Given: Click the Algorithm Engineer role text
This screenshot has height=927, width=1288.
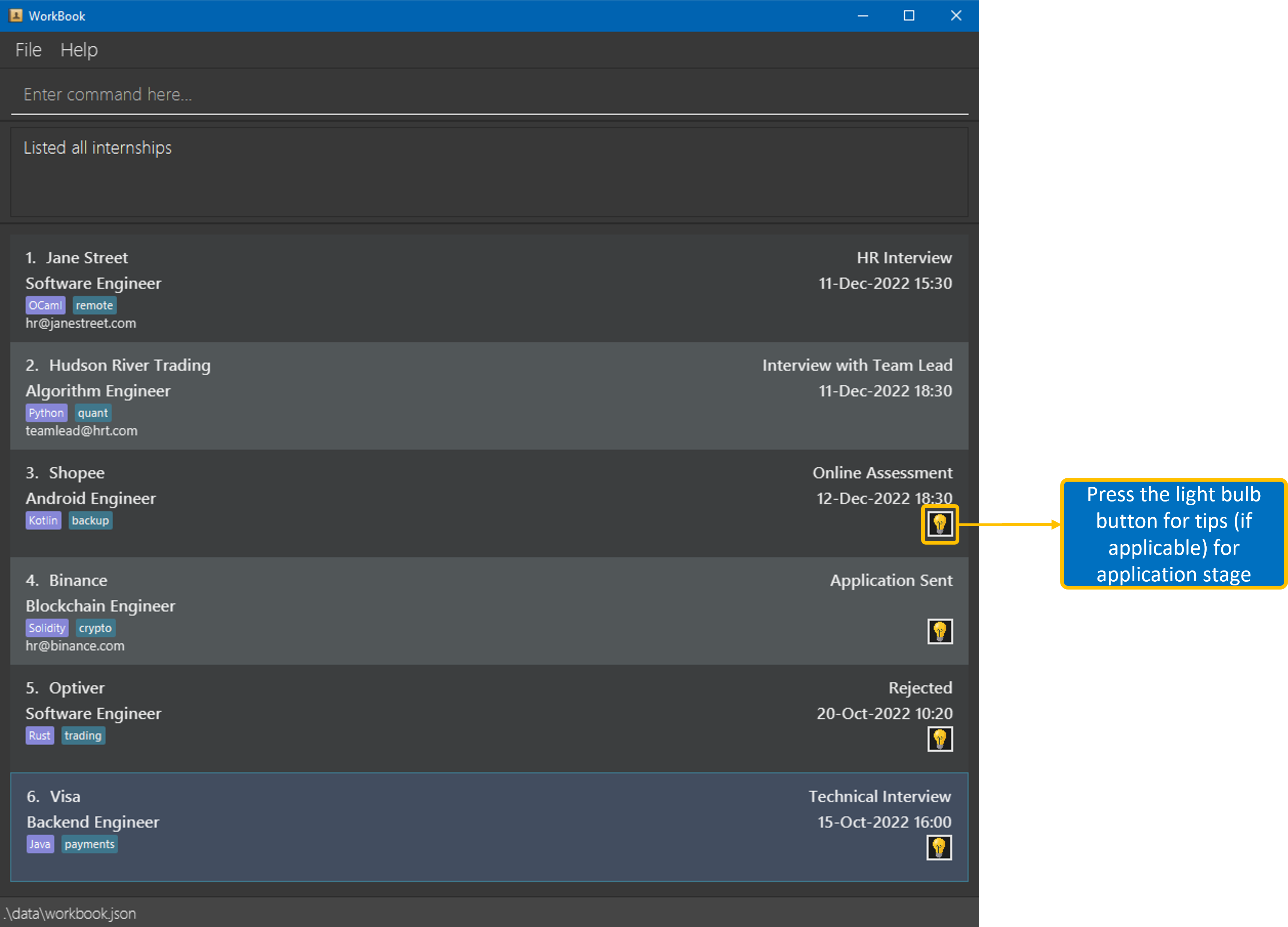Looking at the screenshot, I should (98, 391).
